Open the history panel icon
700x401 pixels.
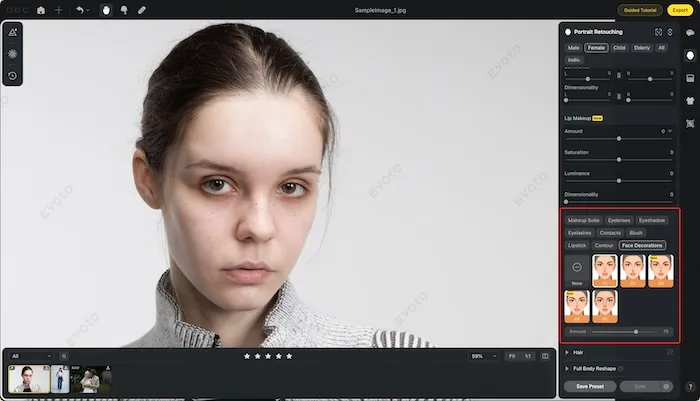[13, 75]
